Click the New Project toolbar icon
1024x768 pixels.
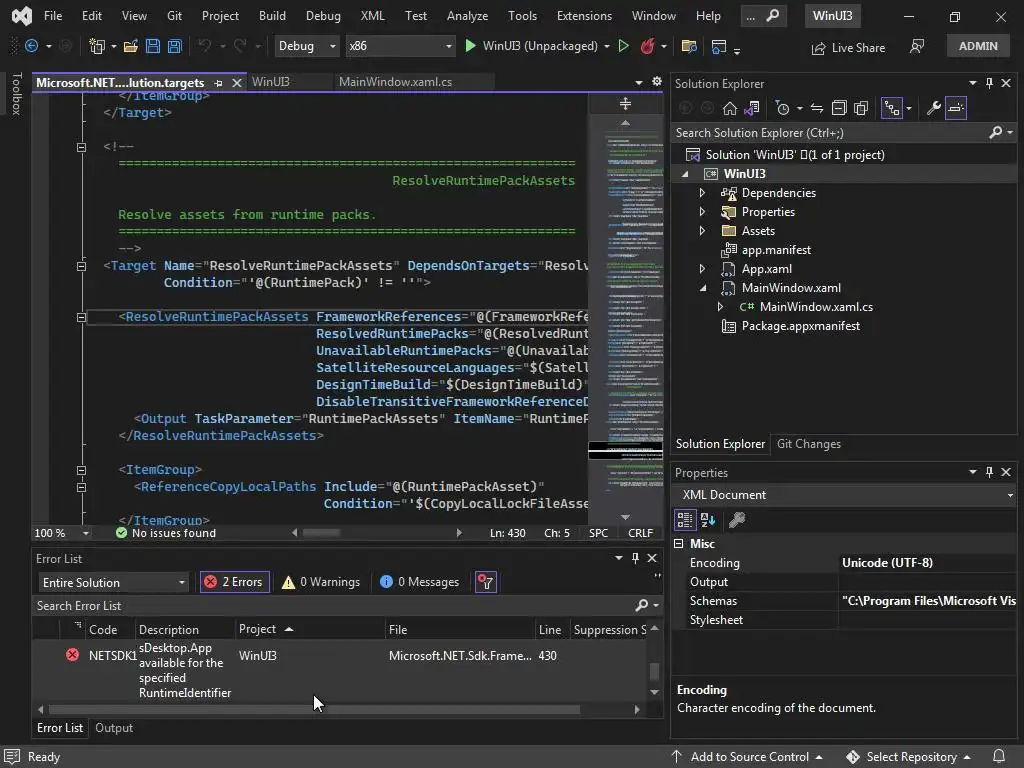point(97,46)
